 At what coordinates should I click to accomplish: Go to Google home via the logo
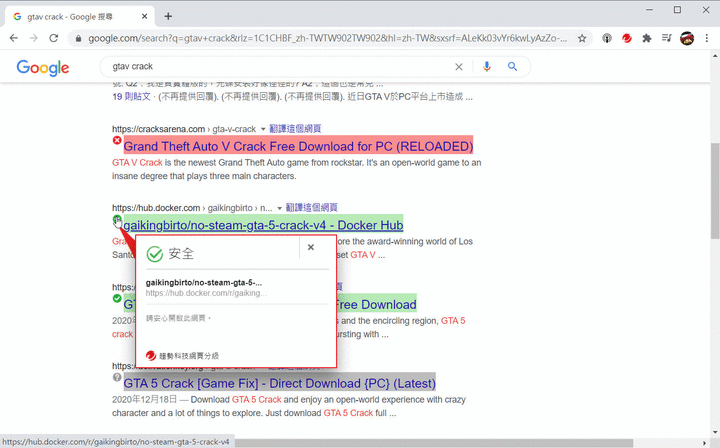click(x=43, y=67)
